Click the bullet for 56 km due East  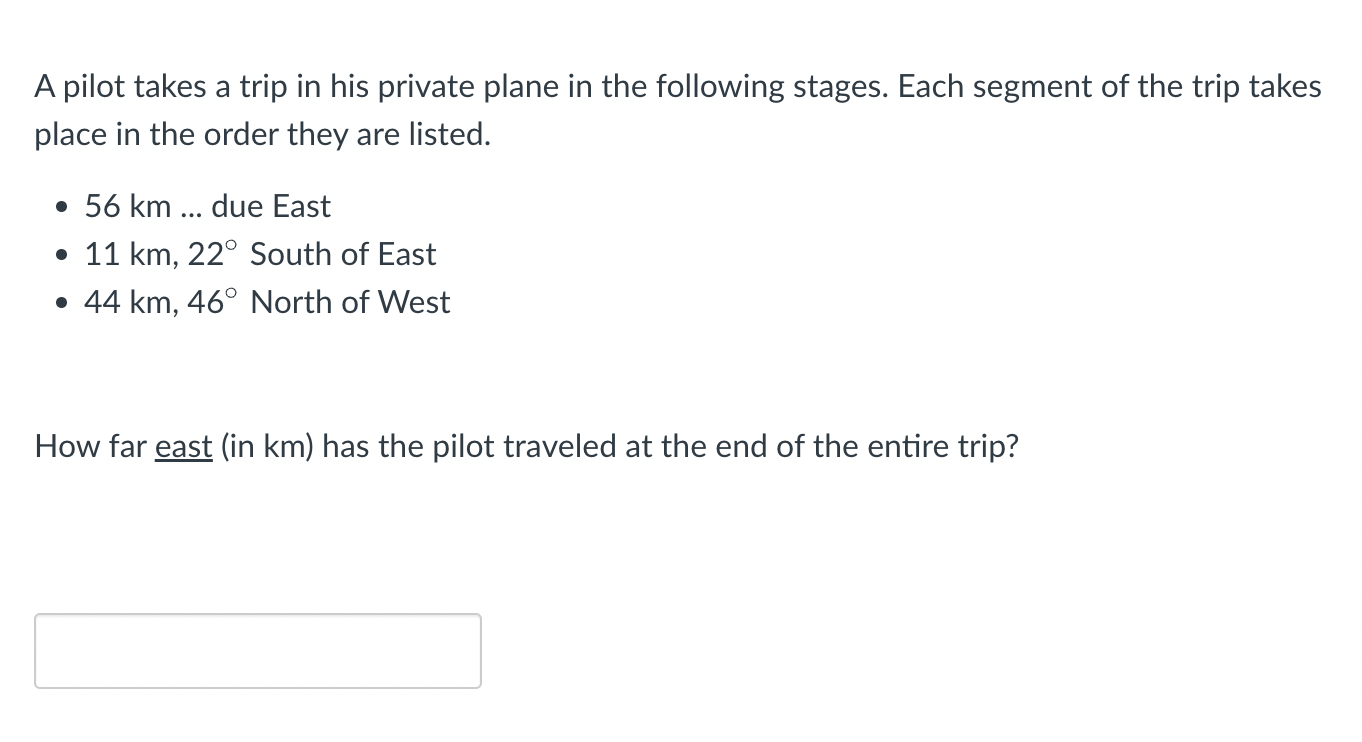click(60, 207)
